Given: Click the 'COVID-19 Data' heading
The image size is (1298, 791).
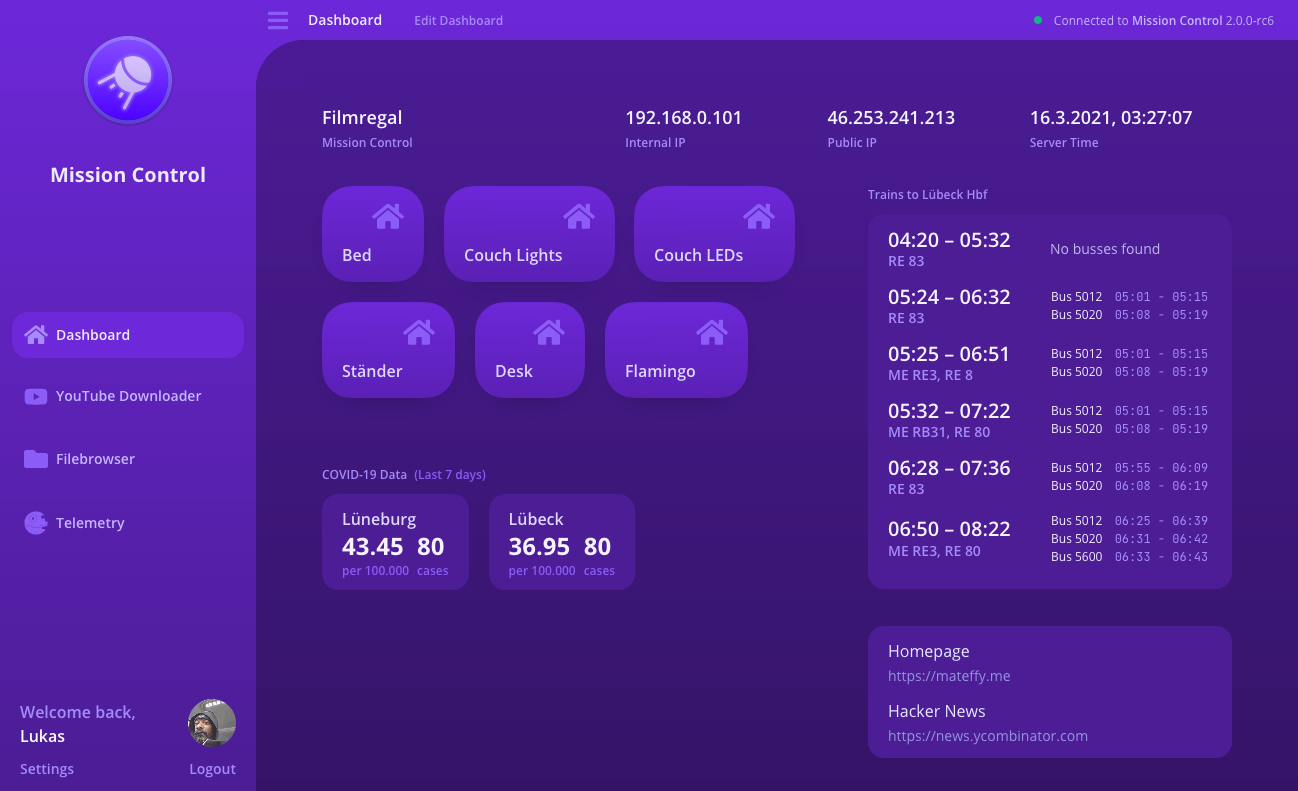Looking at the screenshot, I should pos(364,475).
